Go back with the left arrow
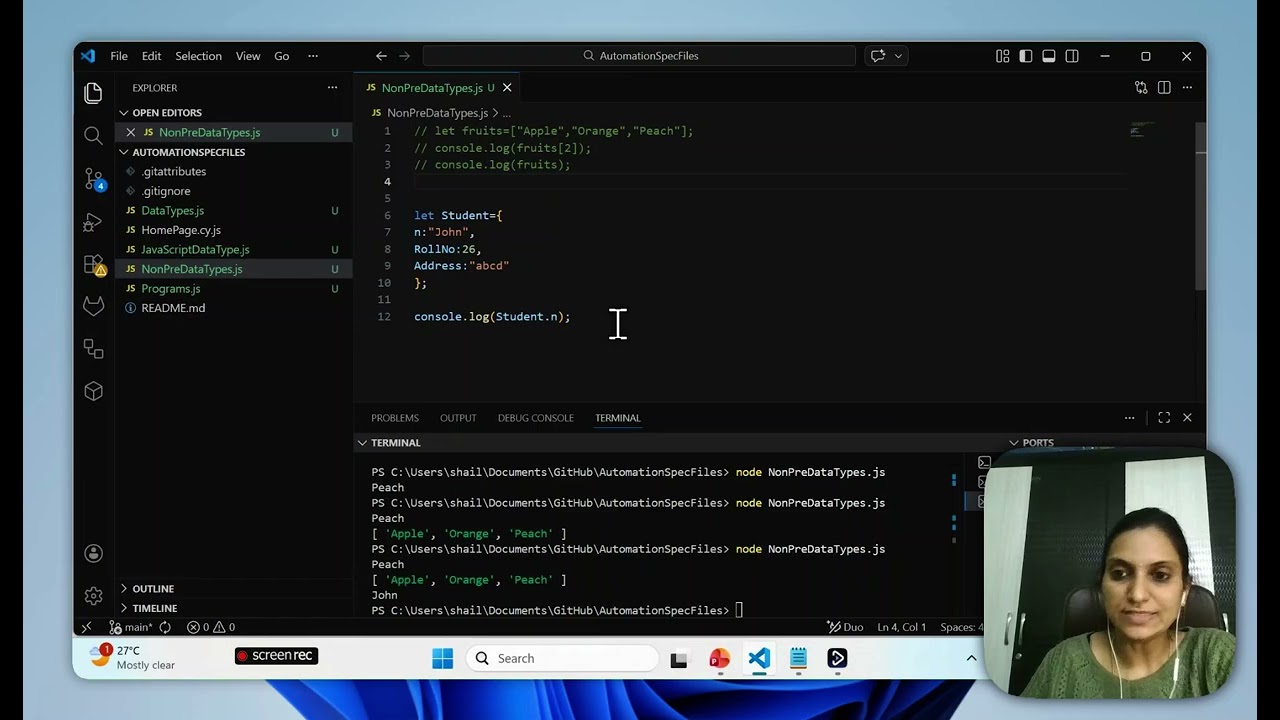Viewport: 1280px width, 720px height. click(x=381, y=56)
